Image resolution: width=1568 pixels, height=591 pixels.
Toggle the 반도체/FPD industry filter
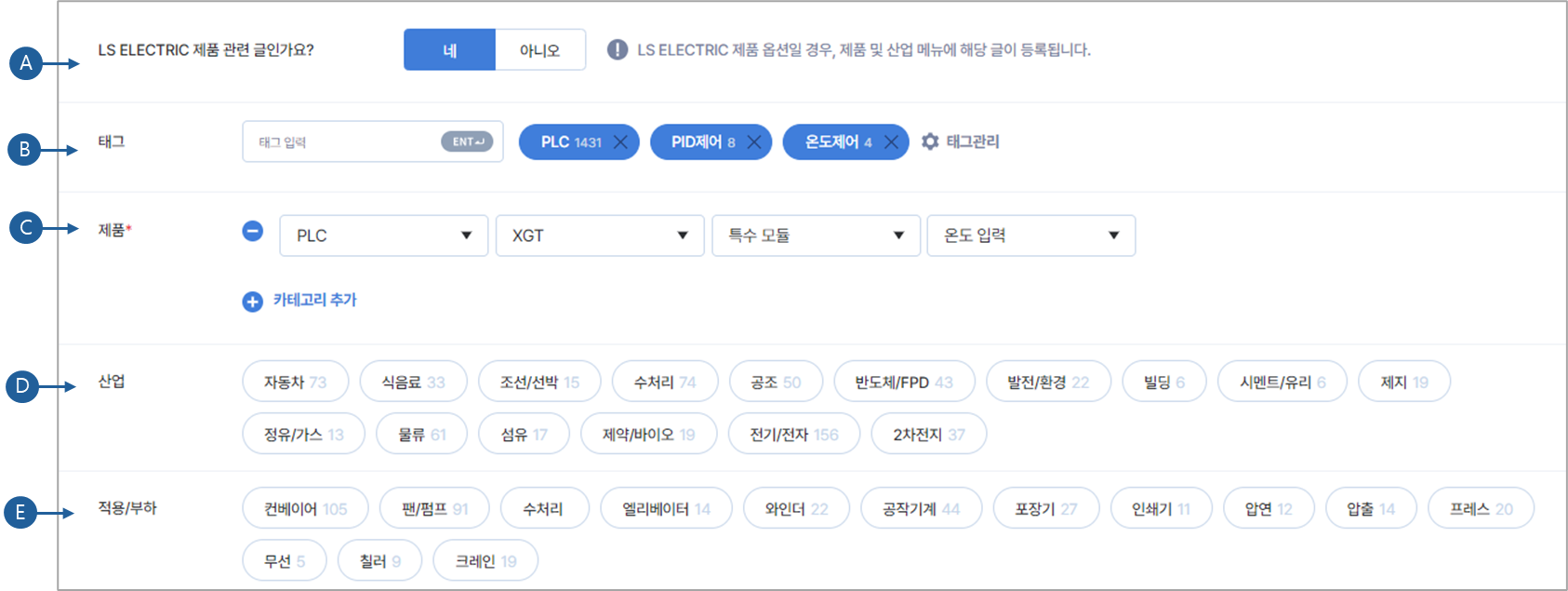coord(905,381)
